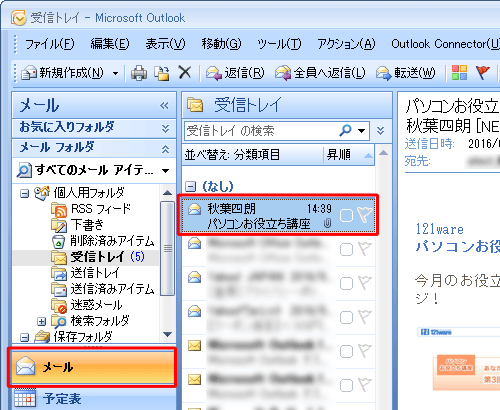Viewport: 500px width, 410px height.
Task: Expand the 検索フォルダ tree node
Action: 41,321
